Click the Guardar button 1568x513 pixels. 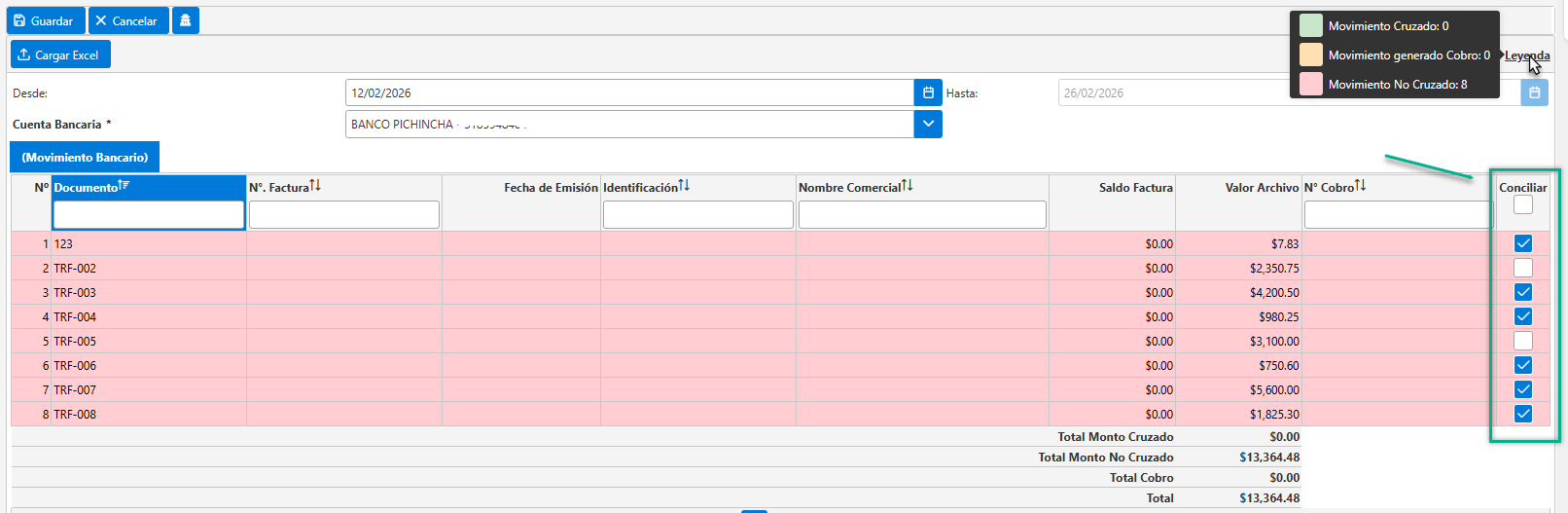[47, 20]
